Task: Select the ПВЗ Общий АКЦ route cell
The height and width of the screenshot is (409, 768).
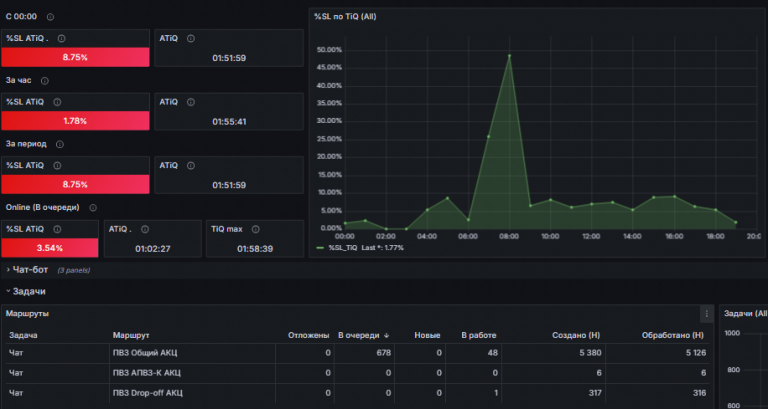Action: [192, 353]
